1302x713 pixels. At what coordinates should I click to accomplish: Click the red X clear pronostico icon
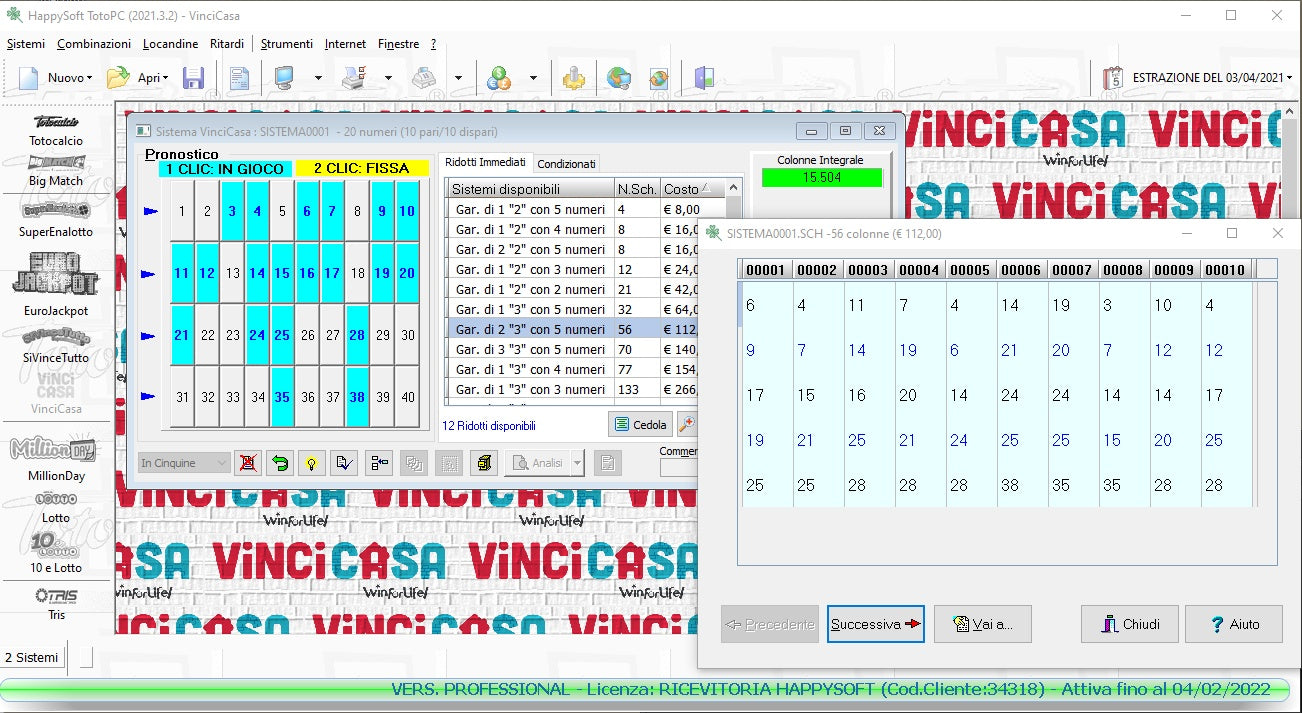point(247,463)
